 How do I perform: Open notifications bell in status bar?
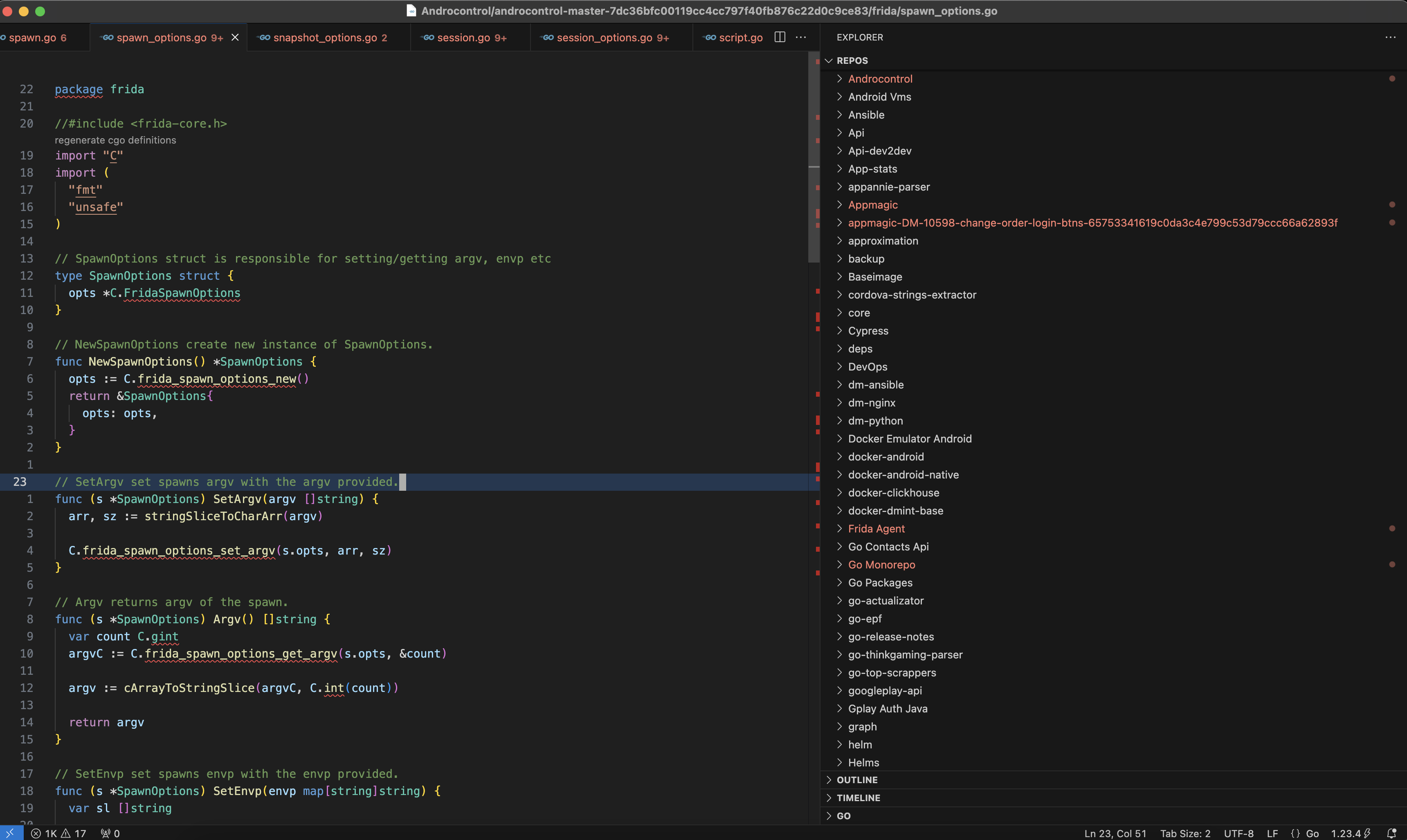(1392, 833)
